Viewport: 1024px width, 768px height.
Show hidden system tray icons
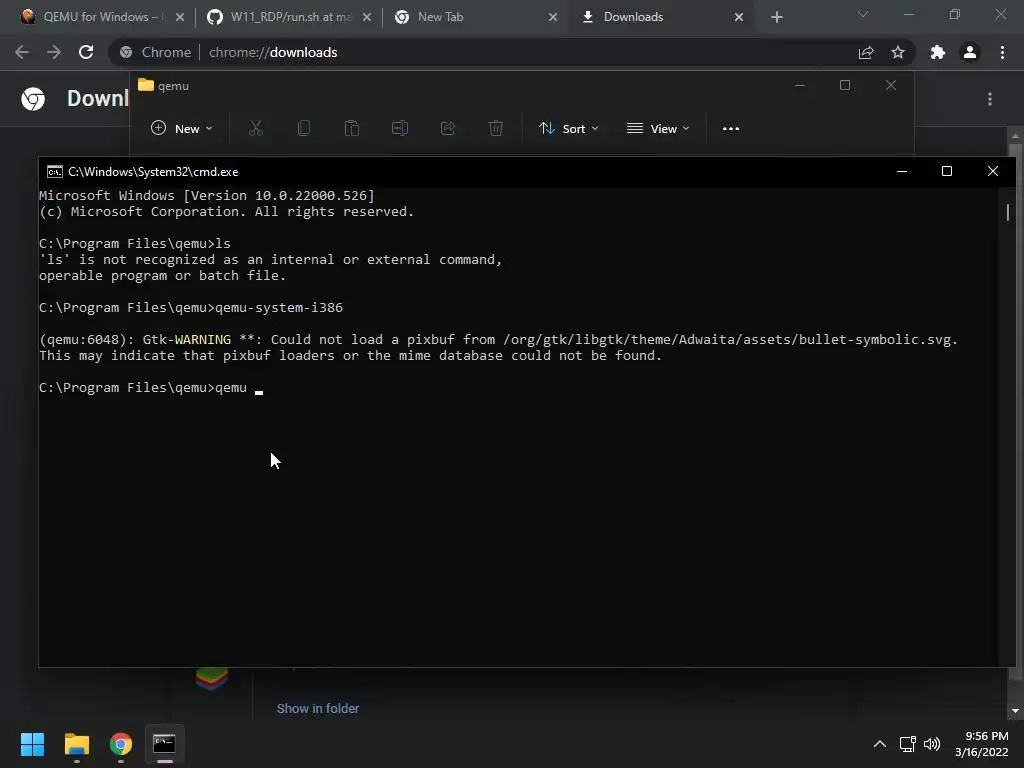tap(880, 744)
